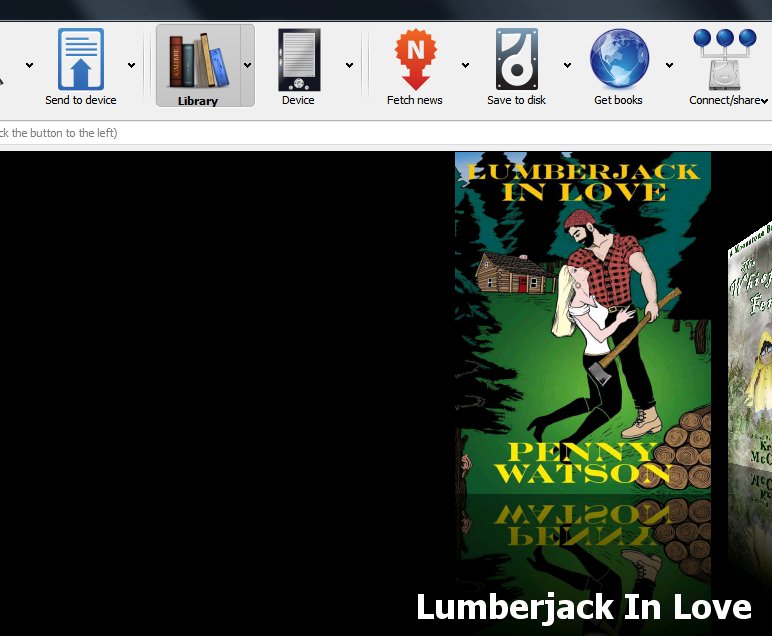Click the Fetch news icon

[x=416, y=59]
